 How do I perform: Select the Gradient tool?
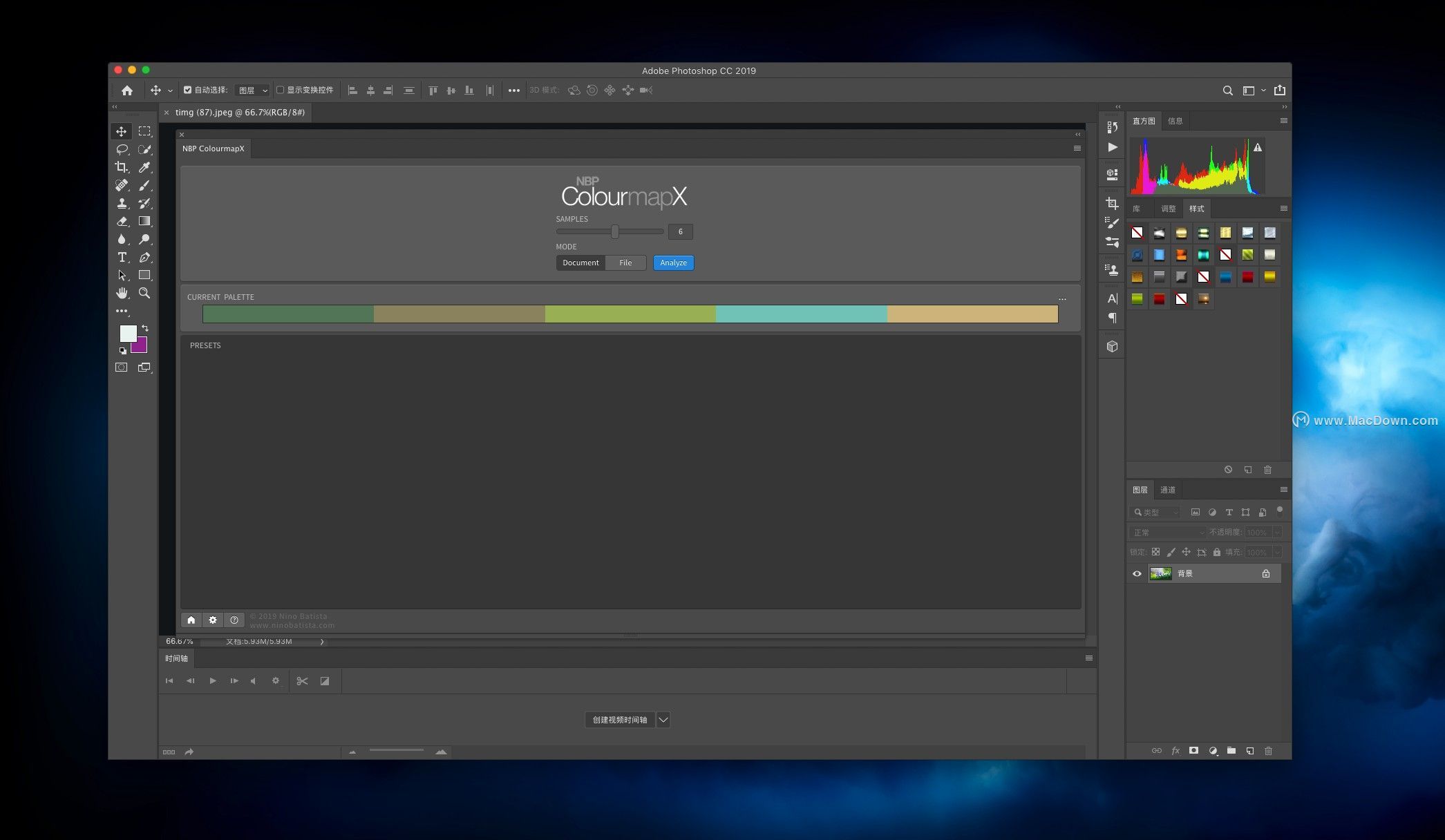pos(144,221)
